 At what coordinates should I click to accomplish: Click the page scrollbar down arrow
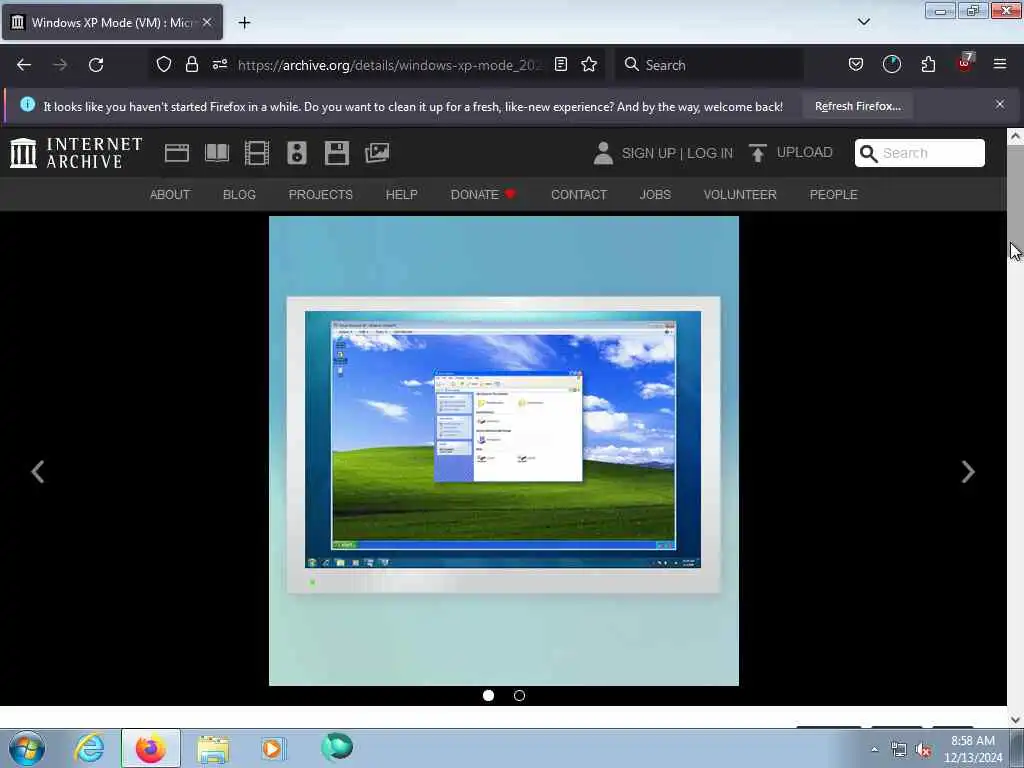click(1016, 719)
